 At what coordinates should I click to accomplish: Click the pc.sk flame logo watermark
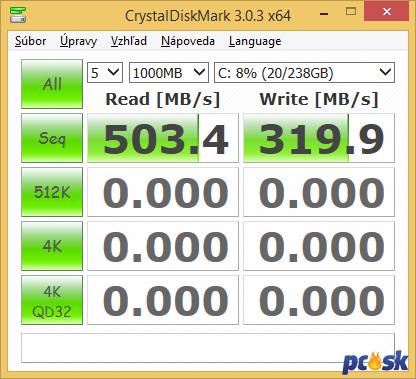tap(375, 362)
